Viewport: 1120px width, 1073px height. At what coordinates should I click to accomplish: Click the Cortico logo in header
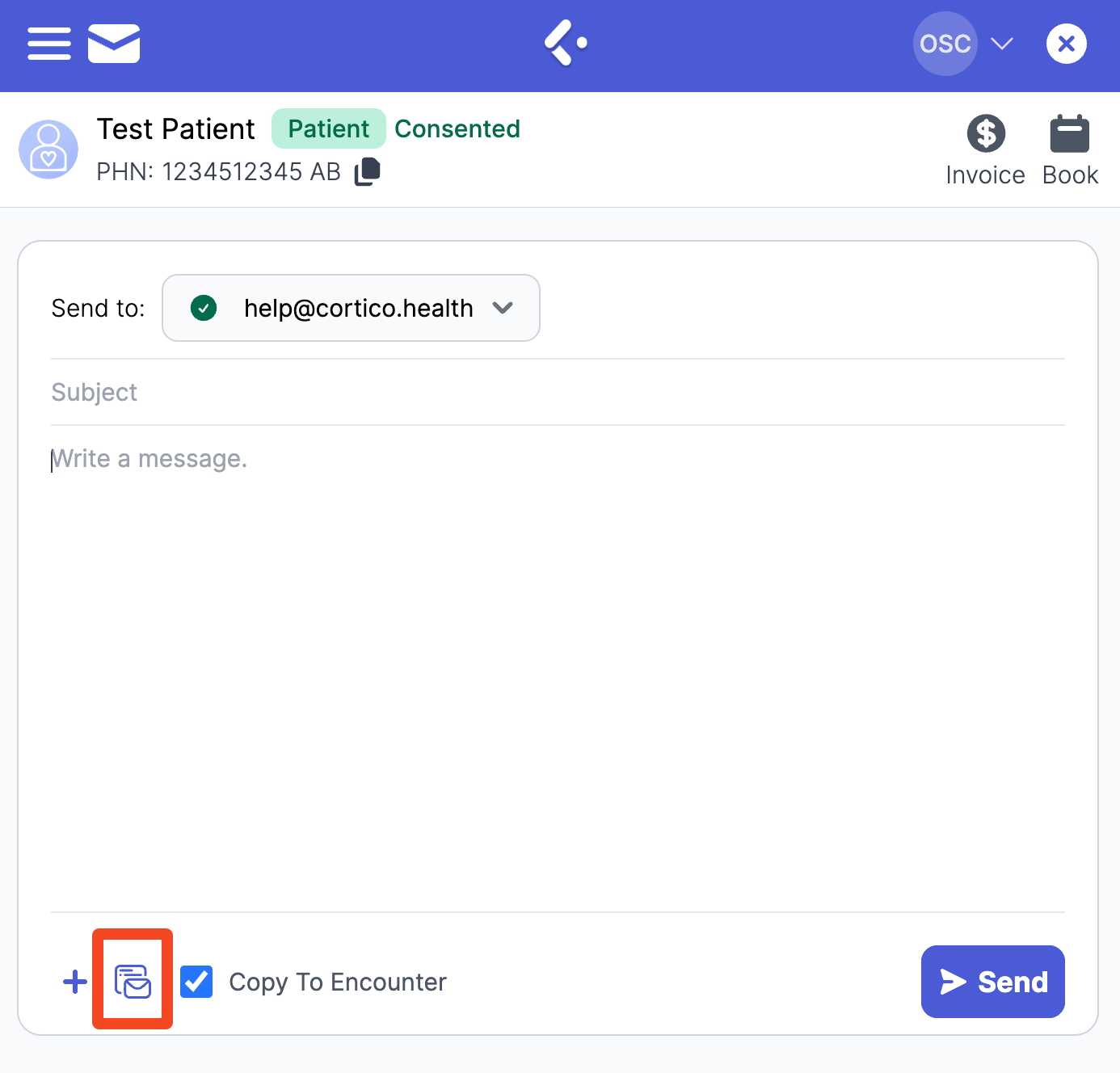click(565, 43)
